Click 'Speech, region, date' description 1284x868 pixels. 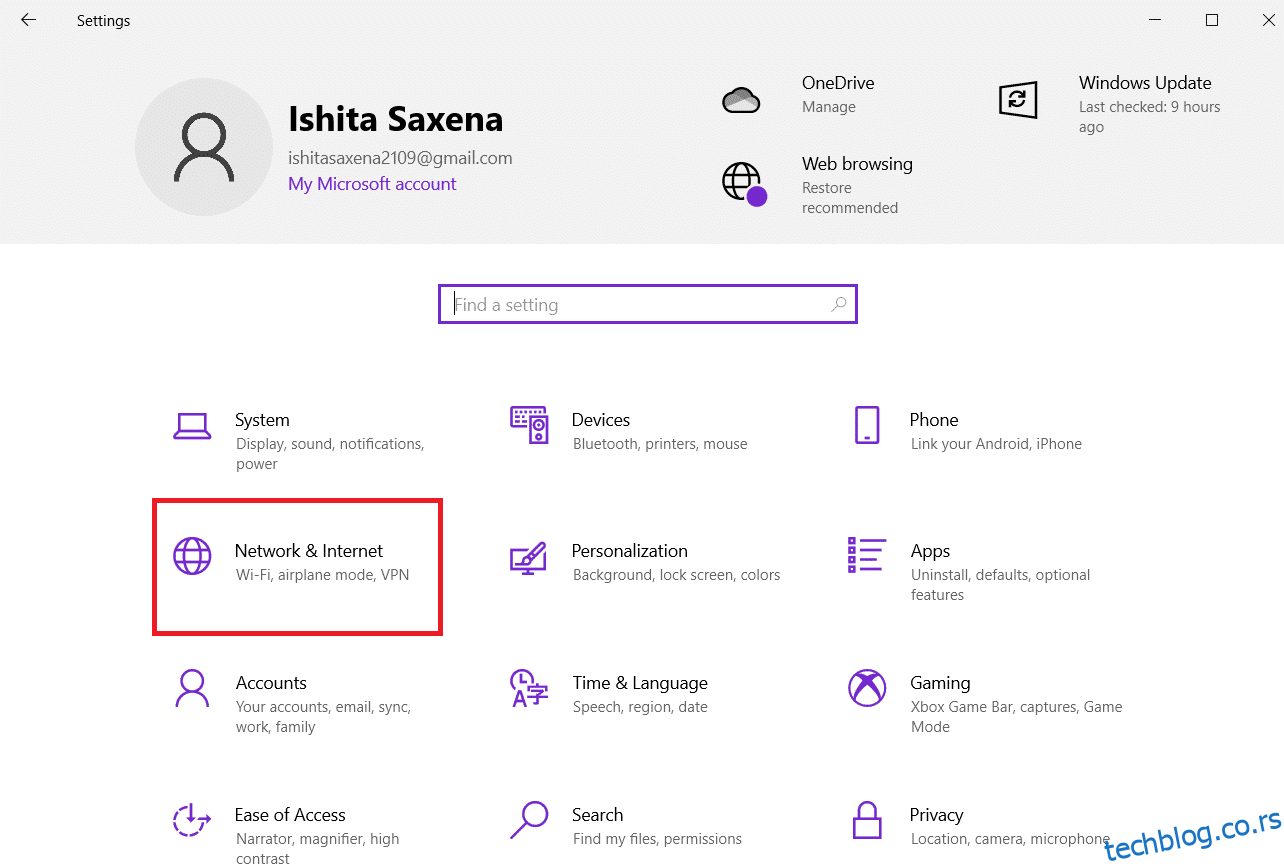pos(640,707)
